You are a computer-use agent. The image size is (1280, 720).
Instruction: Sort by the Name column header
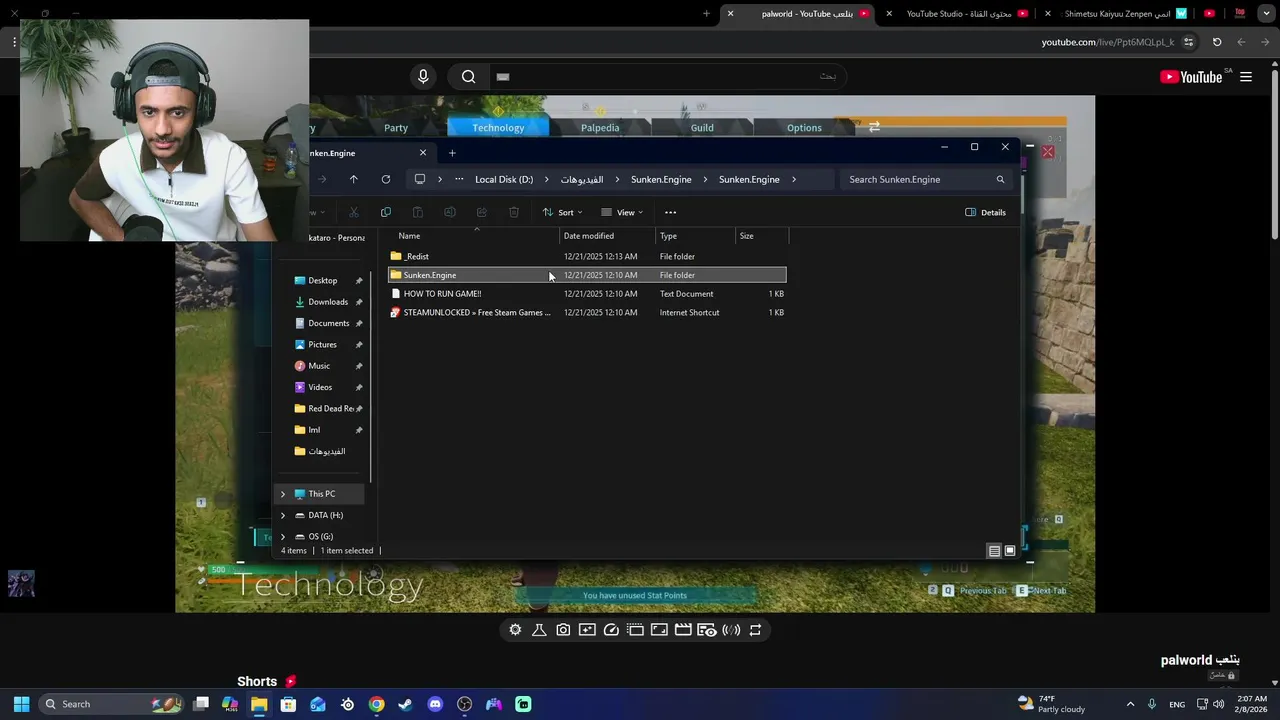coord(409,236)
